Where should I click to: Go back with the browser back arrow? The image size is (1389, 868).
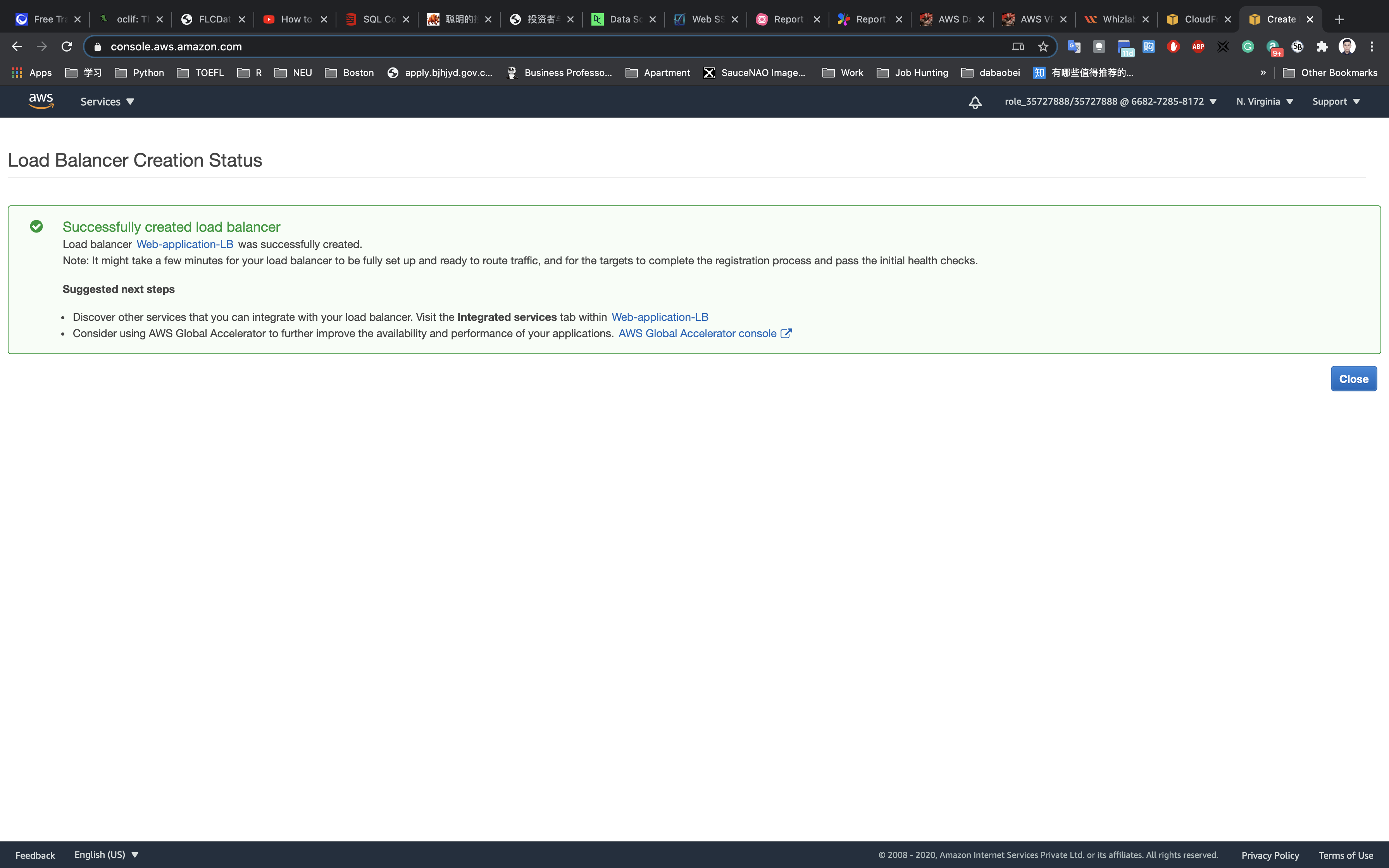point(17,46)
